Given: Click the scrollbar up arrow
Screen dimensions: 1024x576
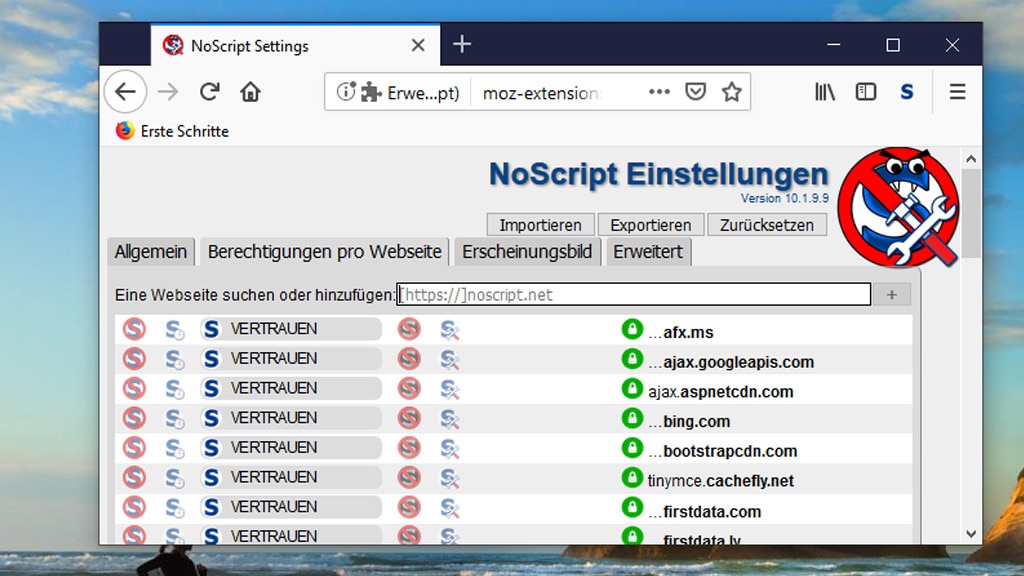Looking at the screenshot, I should click(x=971, y=159).
